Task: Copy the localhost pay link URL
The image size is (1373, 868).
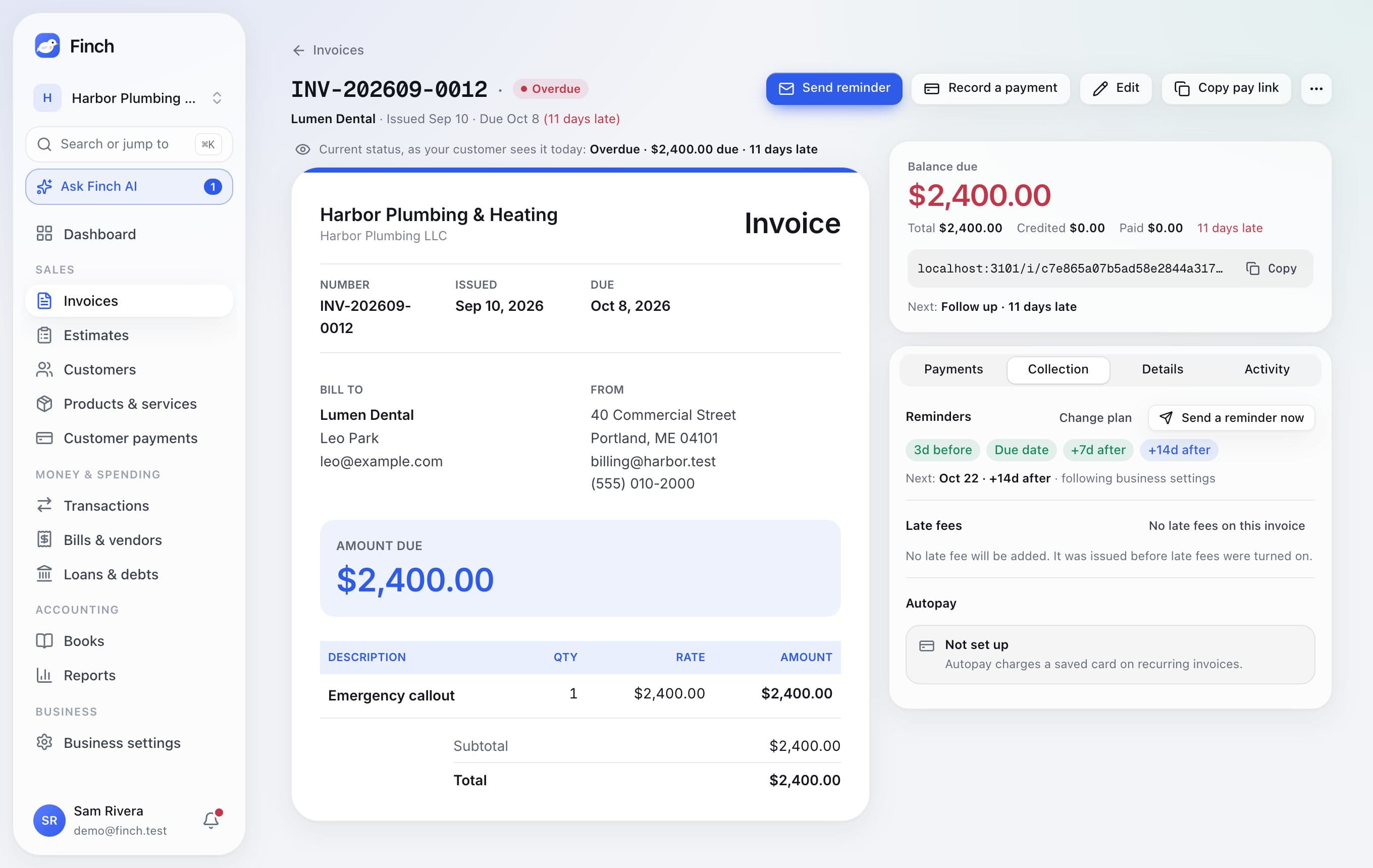Action: tap(1272, 268)
